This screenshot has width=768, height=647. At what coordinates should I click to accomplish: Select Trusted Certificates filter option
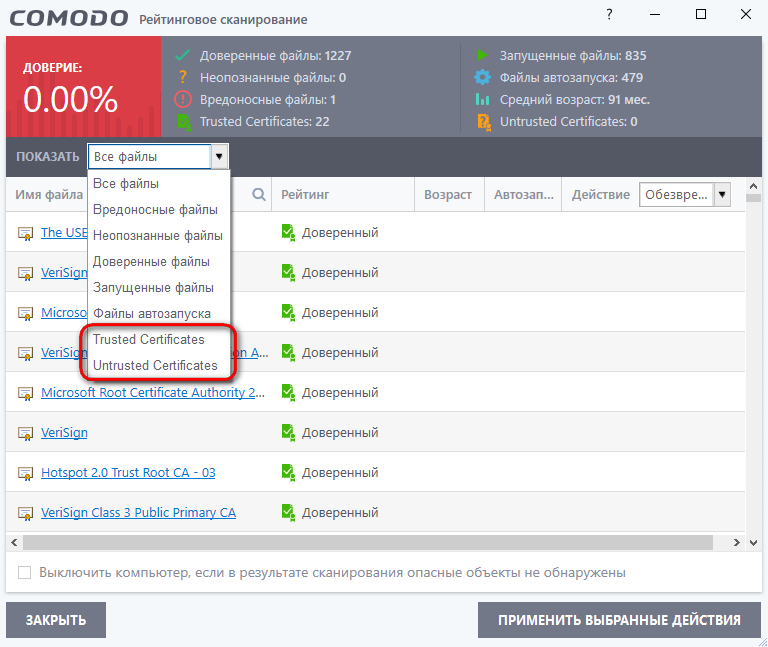tap(159, 339)
